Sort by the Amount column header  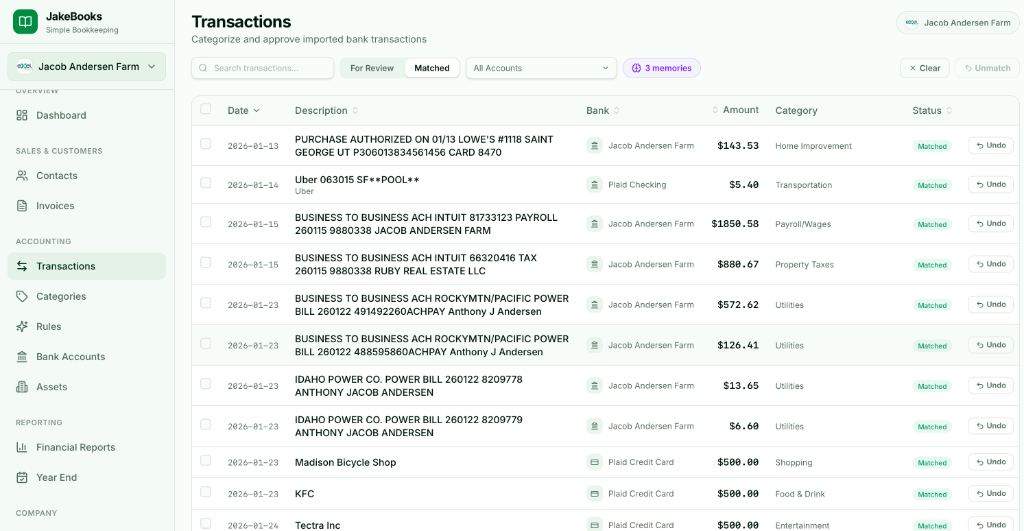(x=735, y=110)
